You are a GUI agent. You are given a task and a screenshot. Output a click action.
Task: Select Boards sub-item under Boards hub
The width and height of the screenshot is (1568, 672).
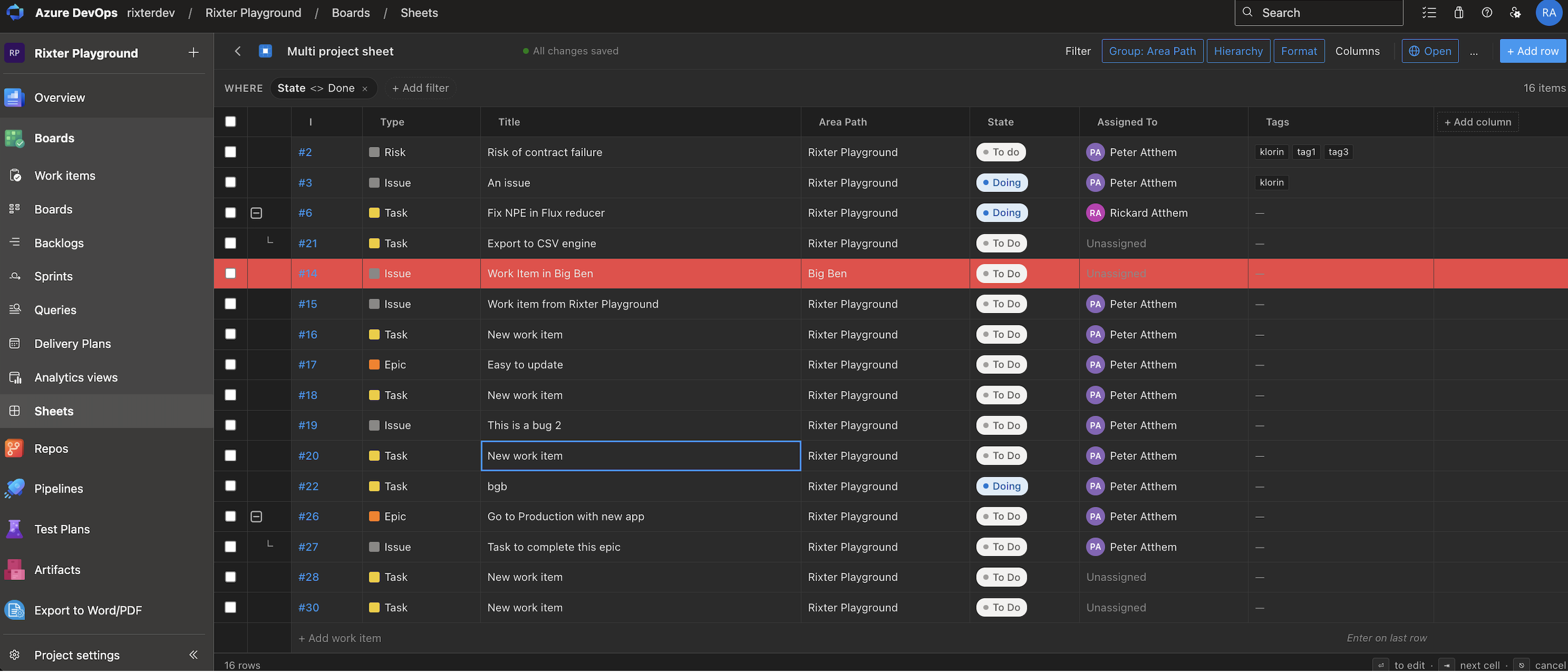[x=53, y=209]
